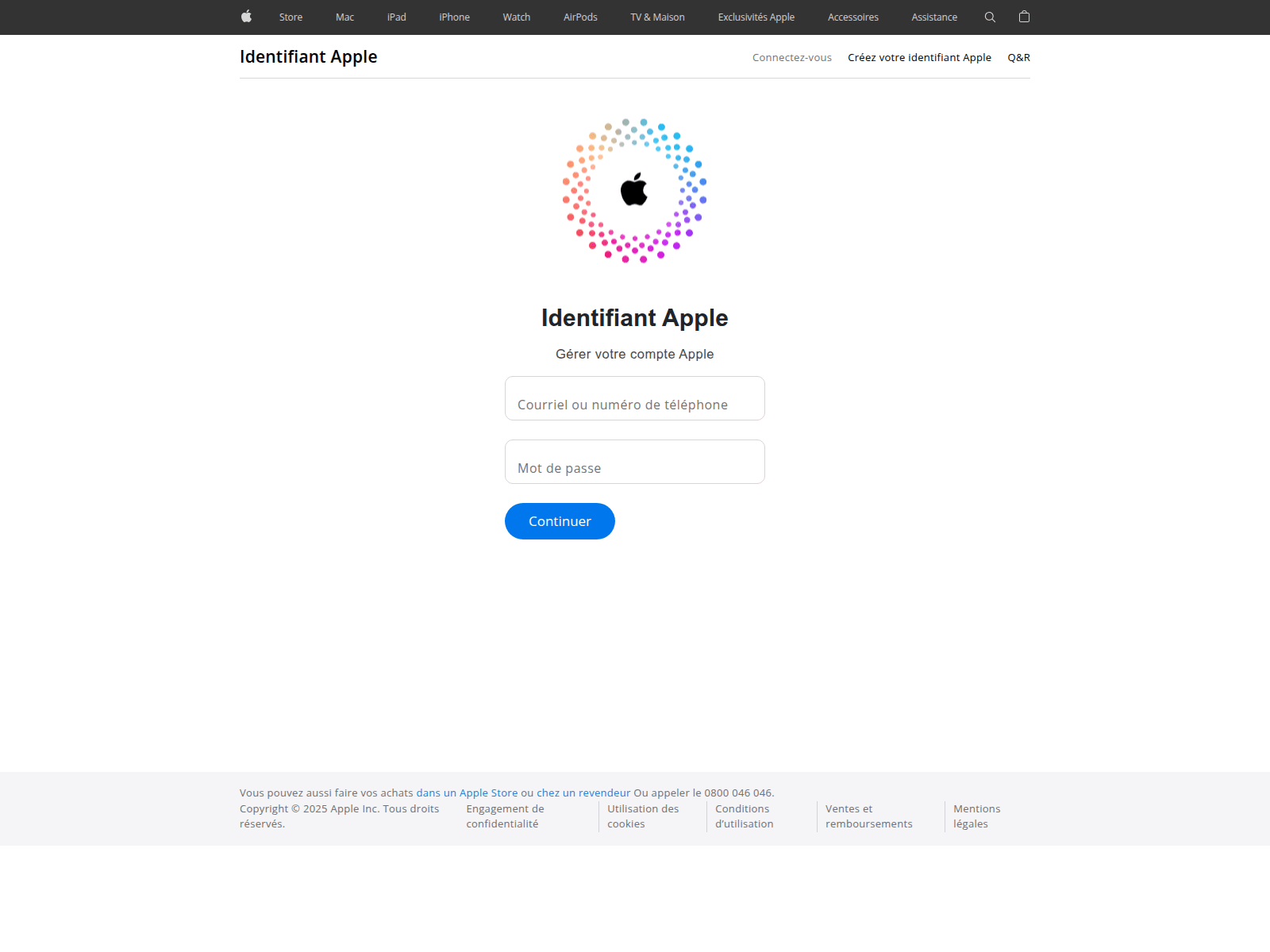The image size is (1270, 952).
Task: Focus the Mot de passe field
Action: coord(635,462)
